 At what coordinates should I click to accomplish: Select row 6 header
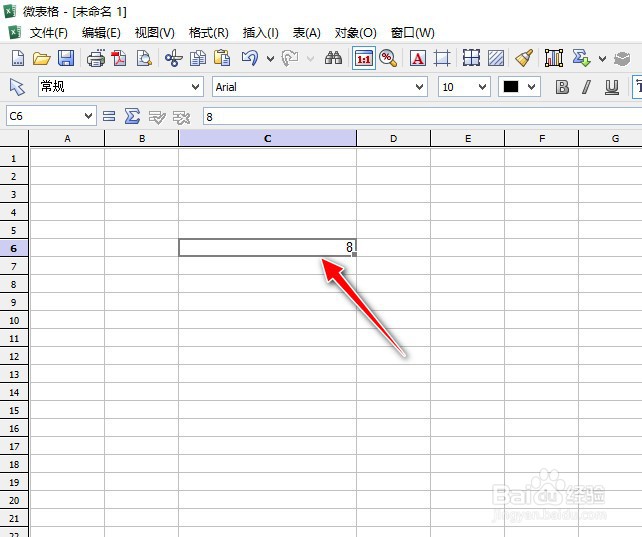[x=14, y=248]
